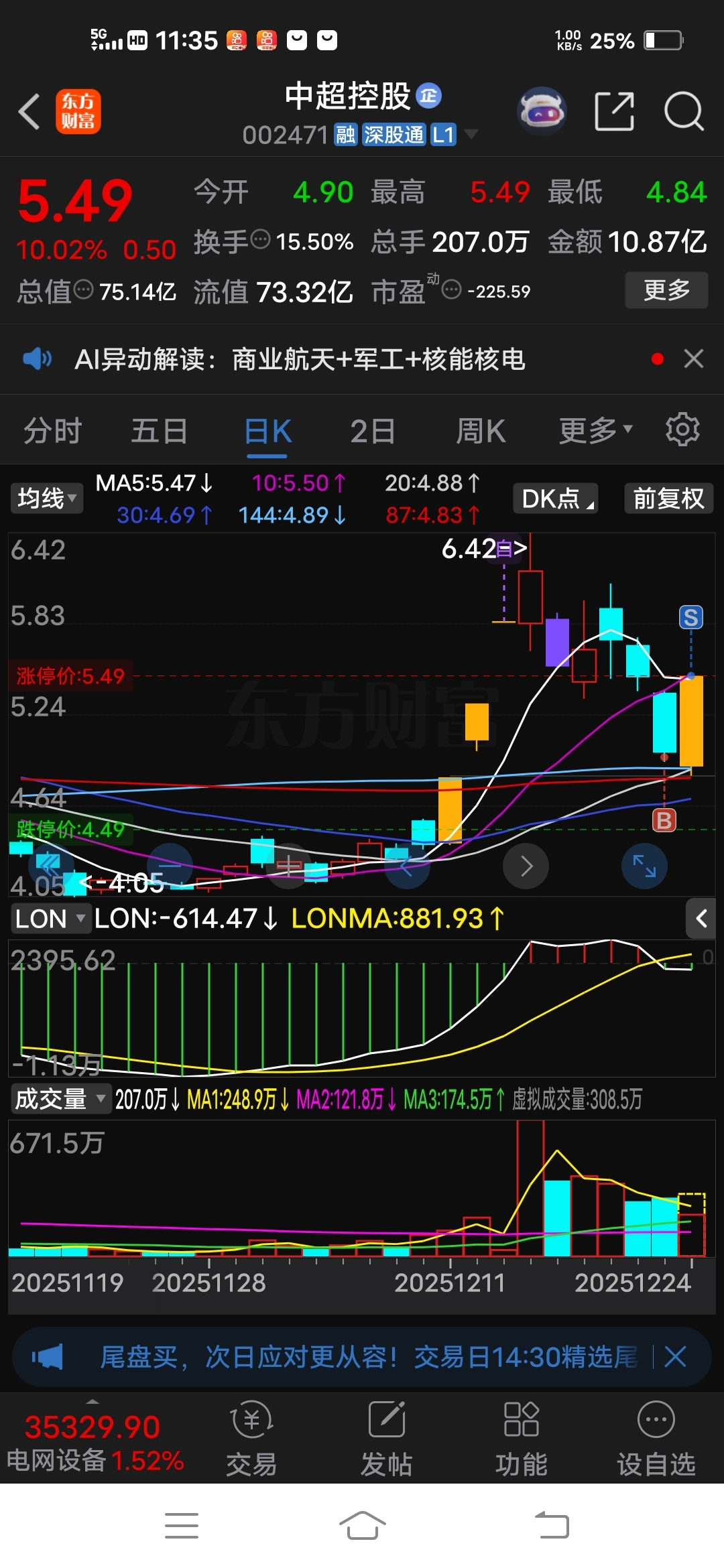Tap the 融 margin-trading badge

tap(345, 135)
